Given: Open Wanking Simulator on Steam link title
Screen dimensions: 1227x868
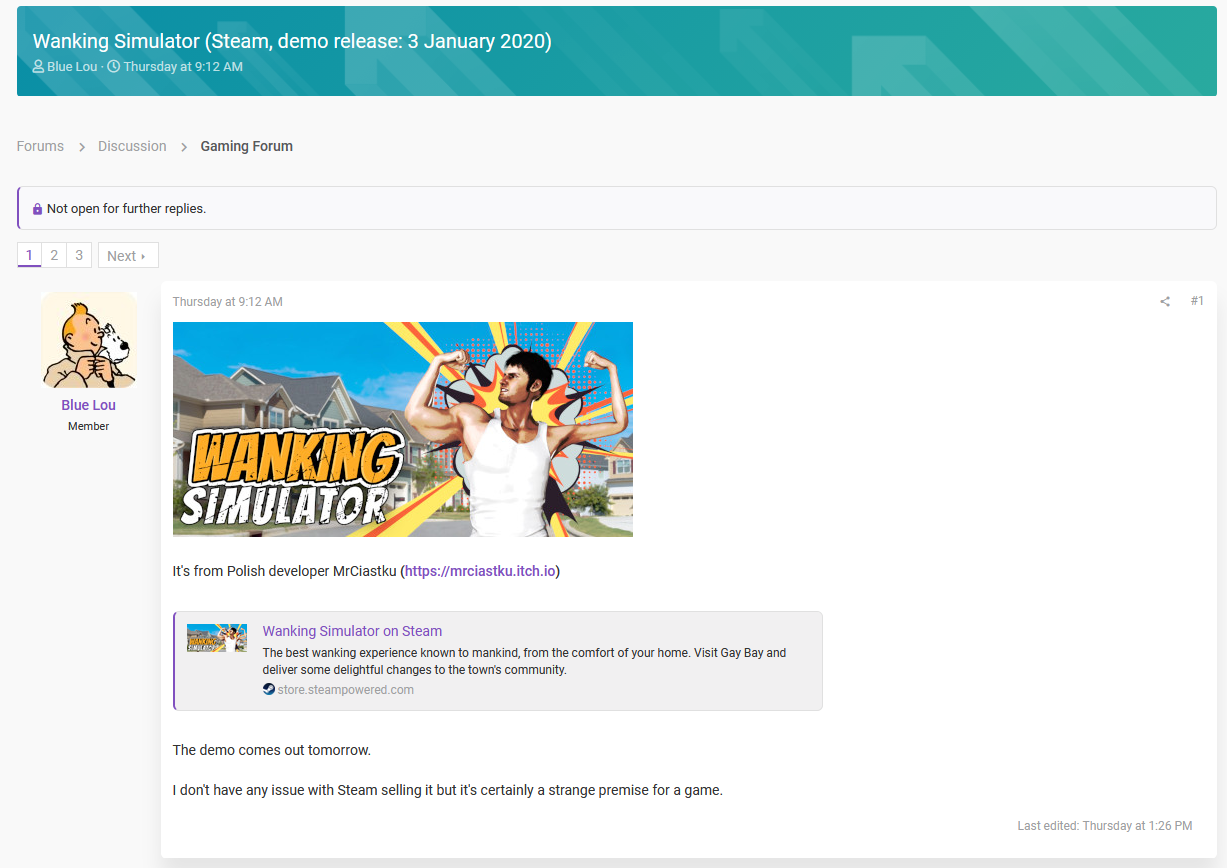Looking at the screenshot, I should [x=352, y=631].
